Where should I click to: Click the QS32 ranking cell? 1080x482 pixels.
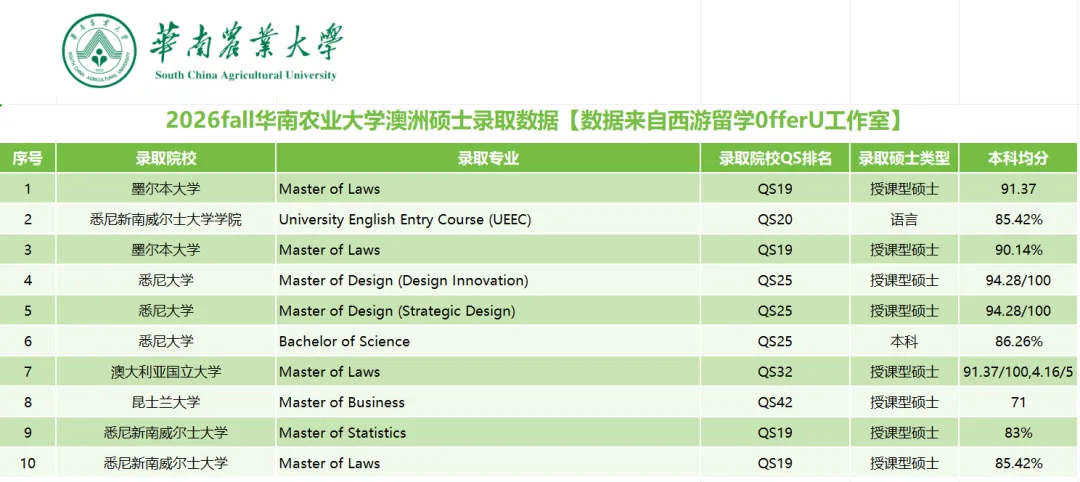tap(776, 372)
